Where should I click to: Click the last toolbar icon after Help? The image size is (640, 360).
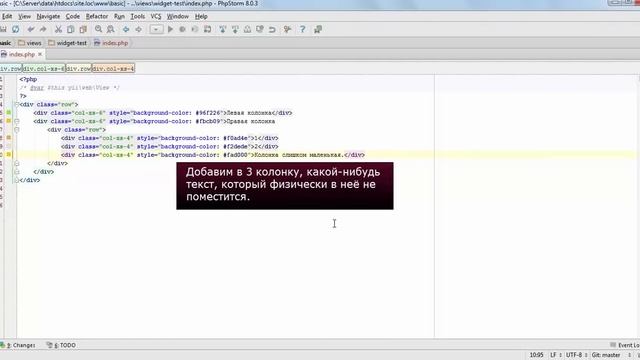pos(318,29)
